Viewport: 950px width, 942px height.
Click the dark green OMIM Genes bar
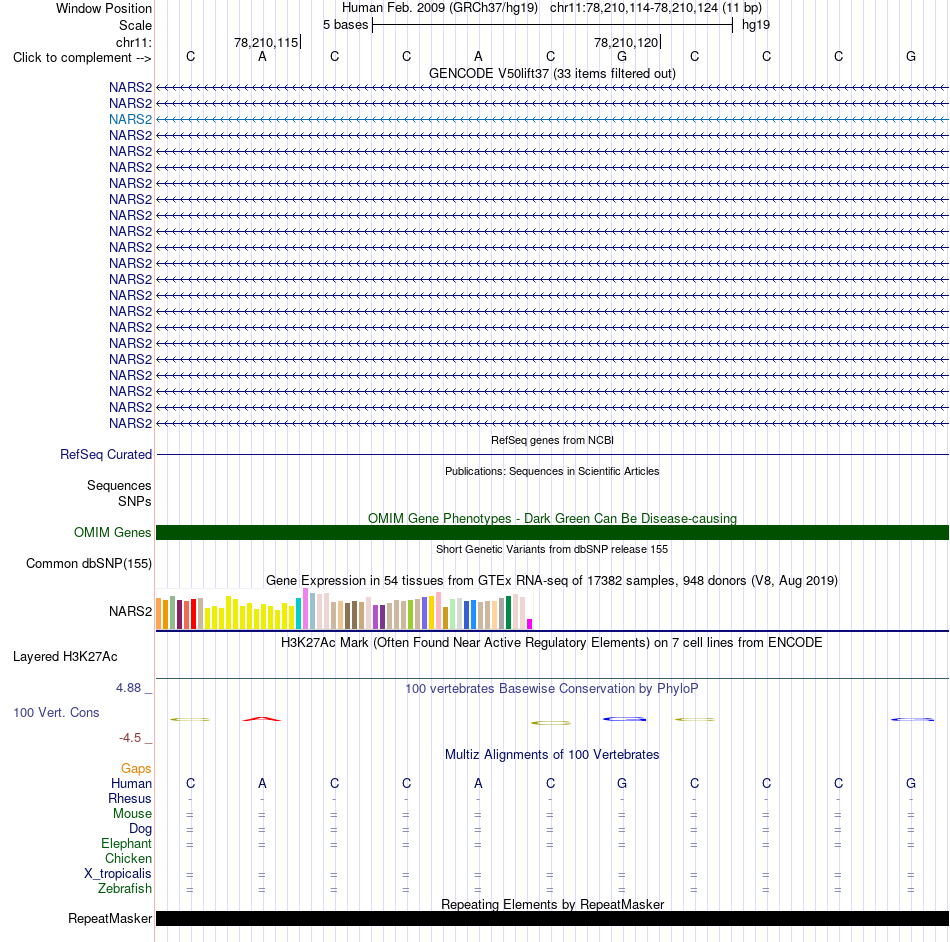(x=552, y=532)
